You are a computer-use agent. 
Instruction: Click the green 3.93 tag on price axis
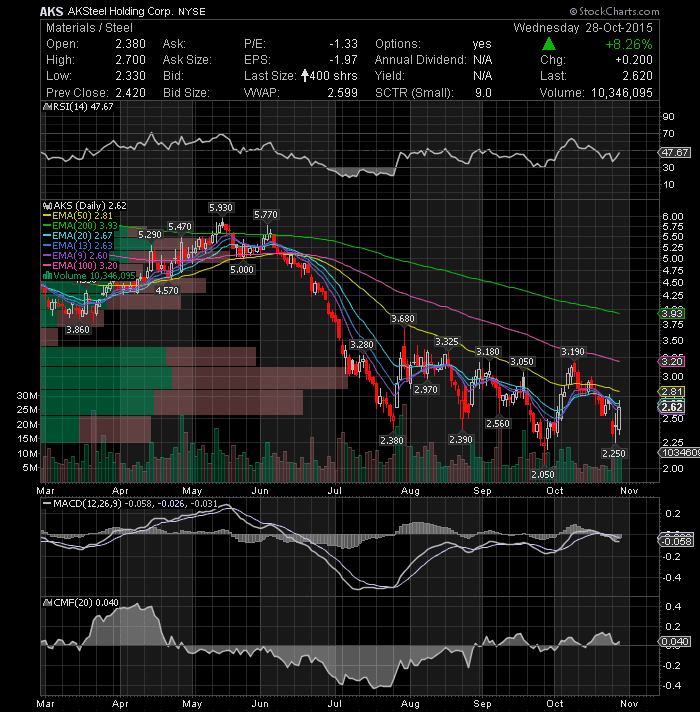click(672, 313)
